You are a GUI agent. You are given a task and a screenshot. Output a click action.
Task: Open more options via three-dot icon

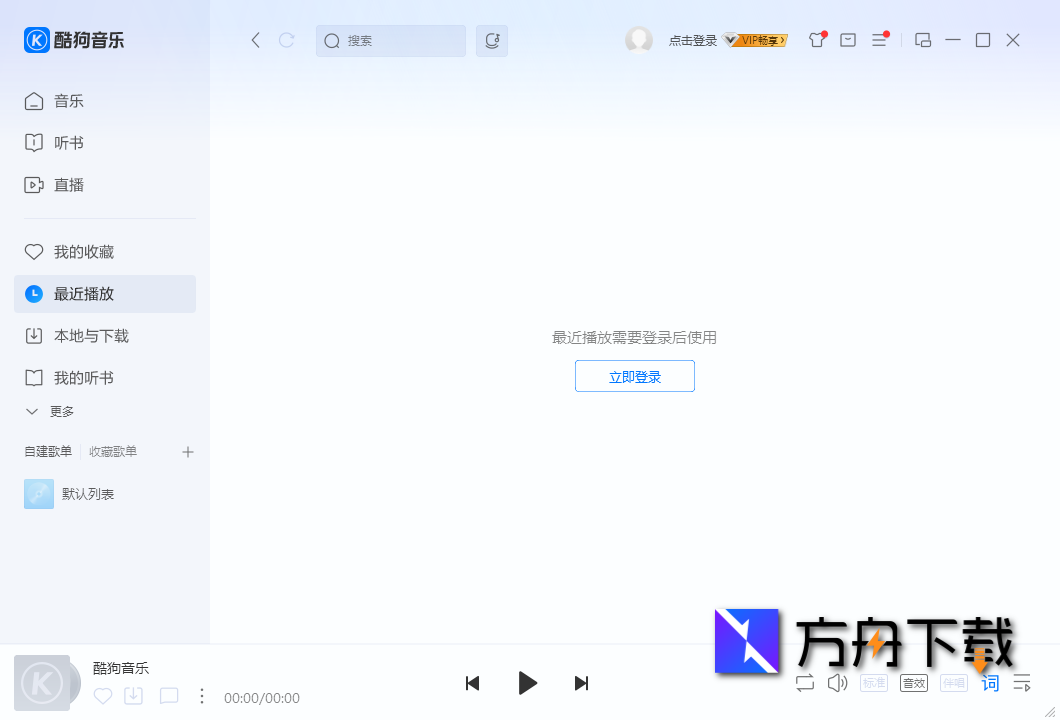(x=202, y=695)
